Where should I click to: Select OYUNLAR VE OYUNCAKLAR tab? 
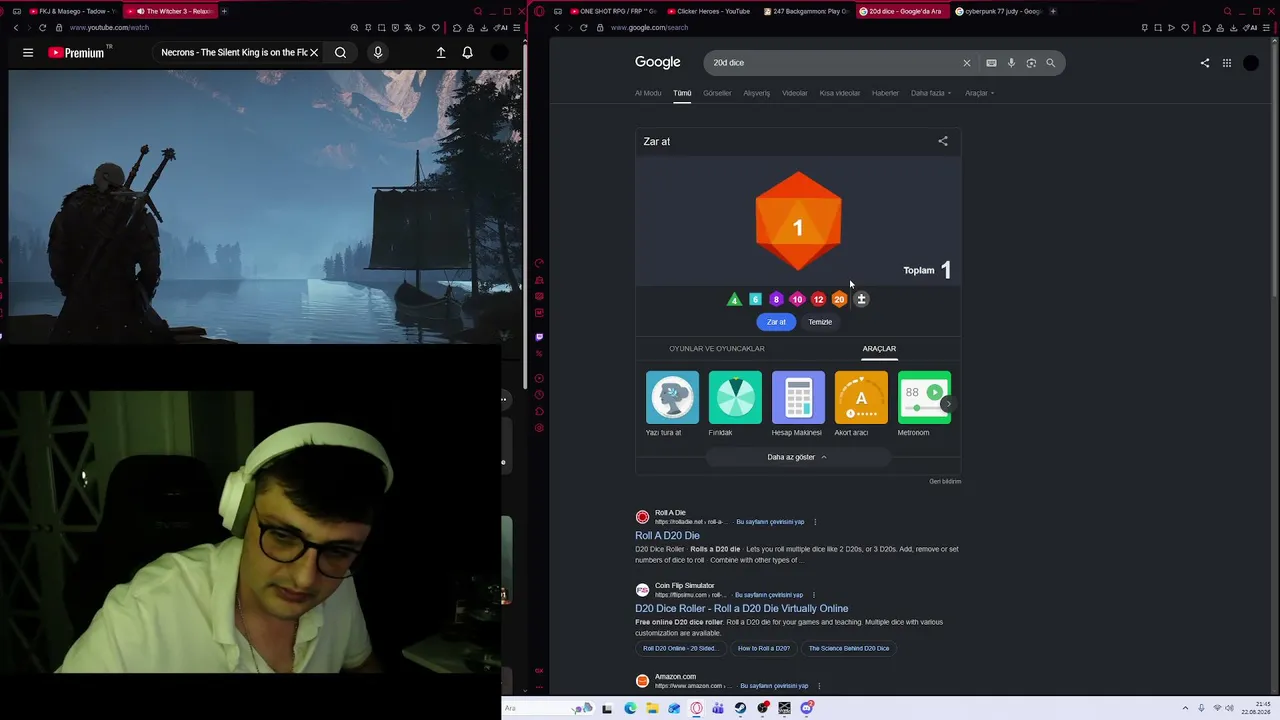pyautogui.click(x=717, y=348)
